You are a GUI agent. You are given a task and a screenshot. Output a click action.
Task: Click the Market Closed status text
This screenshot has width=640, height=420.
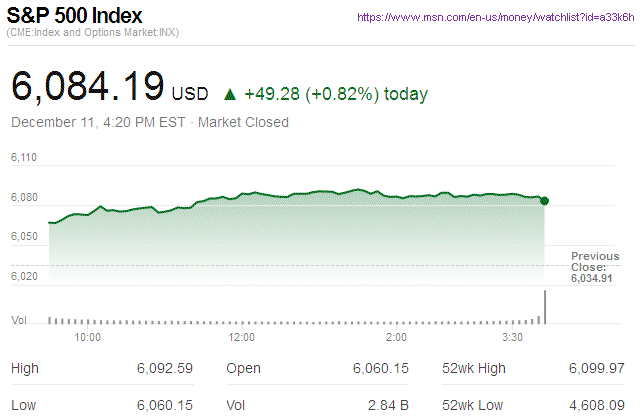(244, 122)
